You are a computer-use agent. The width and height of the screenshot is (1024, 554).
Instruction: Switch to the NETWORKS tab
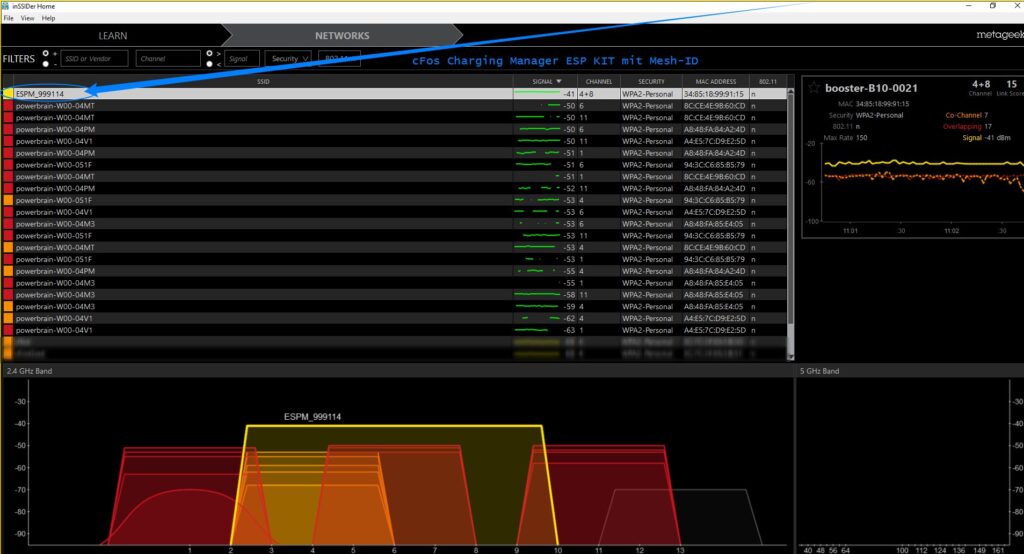[x=342, y=36]
